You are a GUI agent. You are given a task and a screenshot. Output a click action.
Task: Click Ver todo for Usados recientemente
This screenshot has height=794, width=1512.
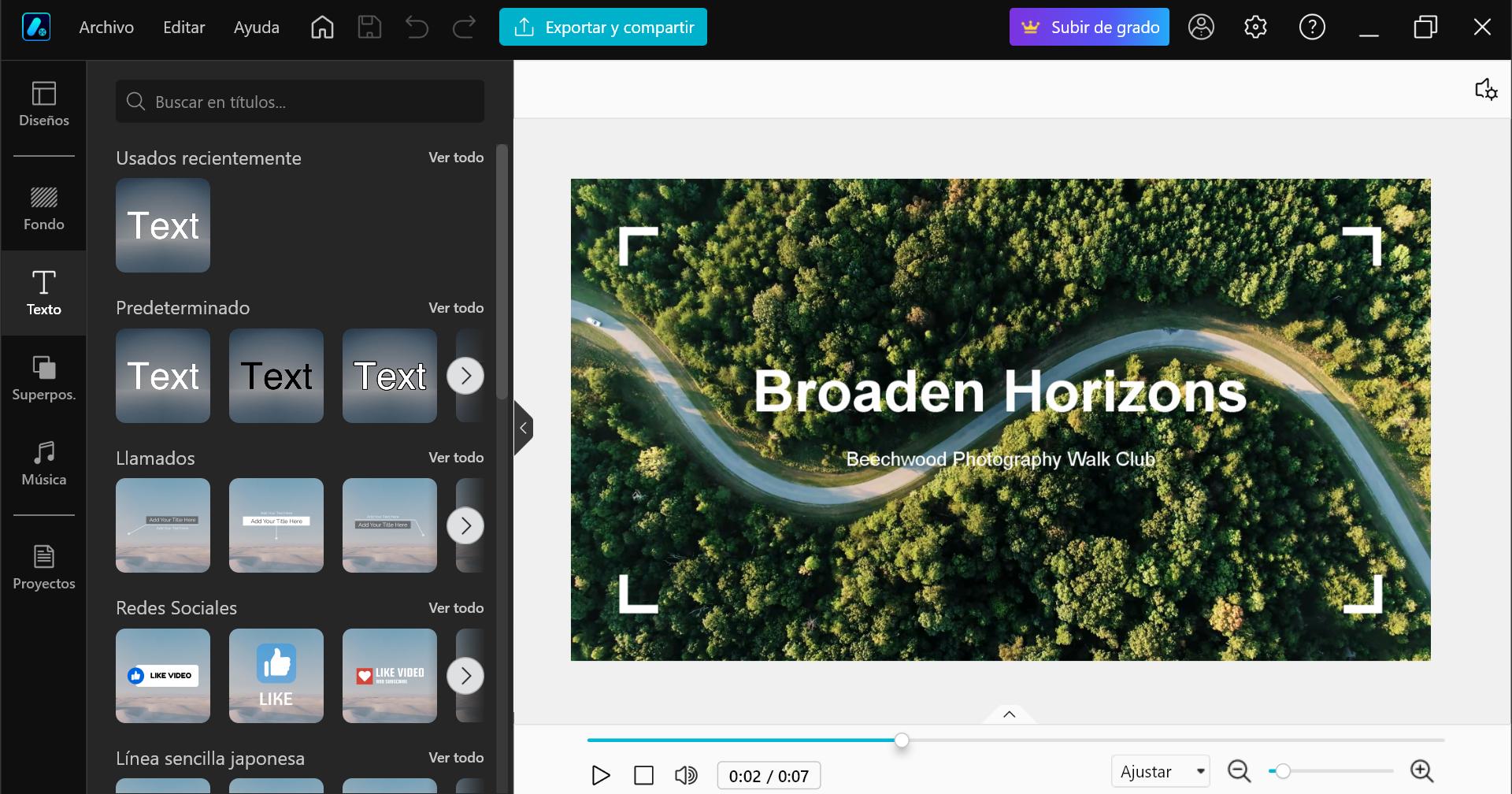click(x=456, y=158)
